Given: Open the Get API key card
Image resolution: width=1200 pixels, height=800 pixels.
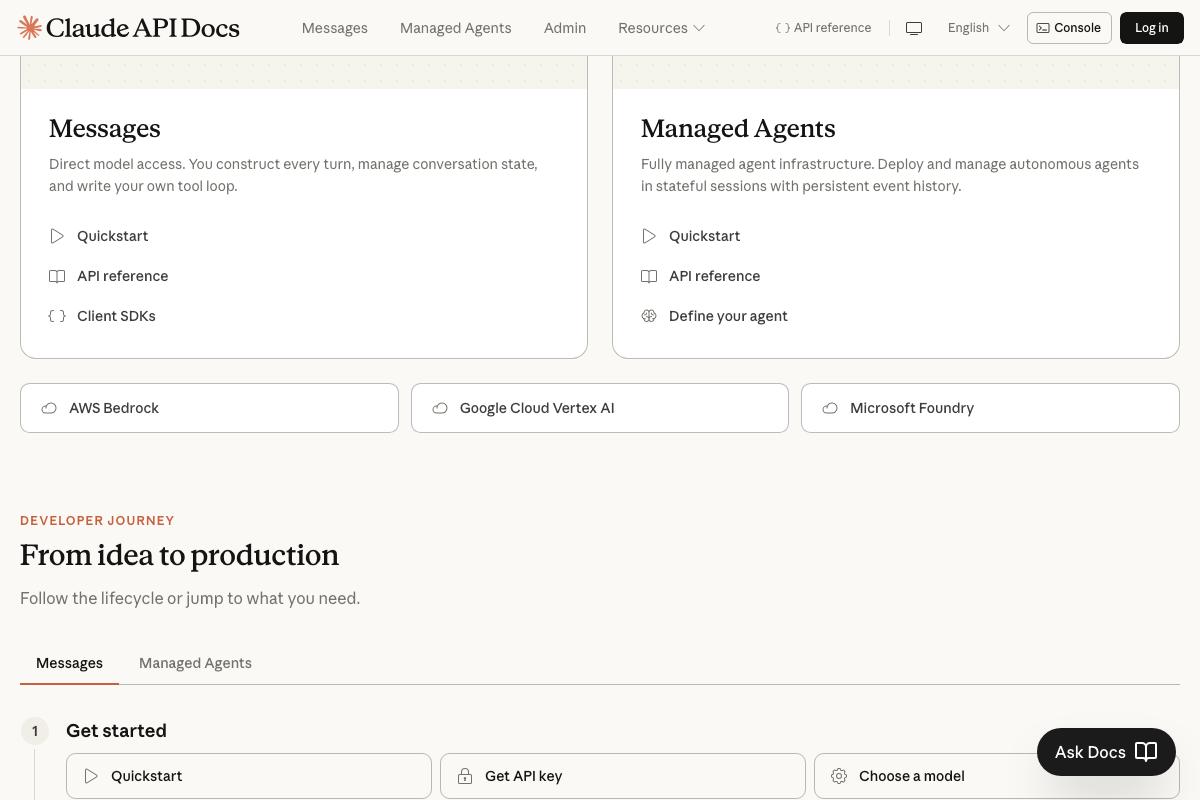Looking at the screenshot, I should pos(623,776).
